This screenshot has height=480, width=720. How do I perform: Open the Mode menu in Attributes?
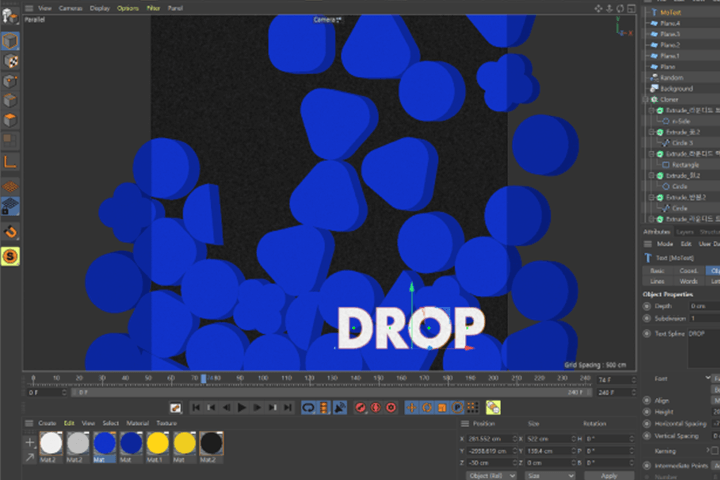[664, 244]
